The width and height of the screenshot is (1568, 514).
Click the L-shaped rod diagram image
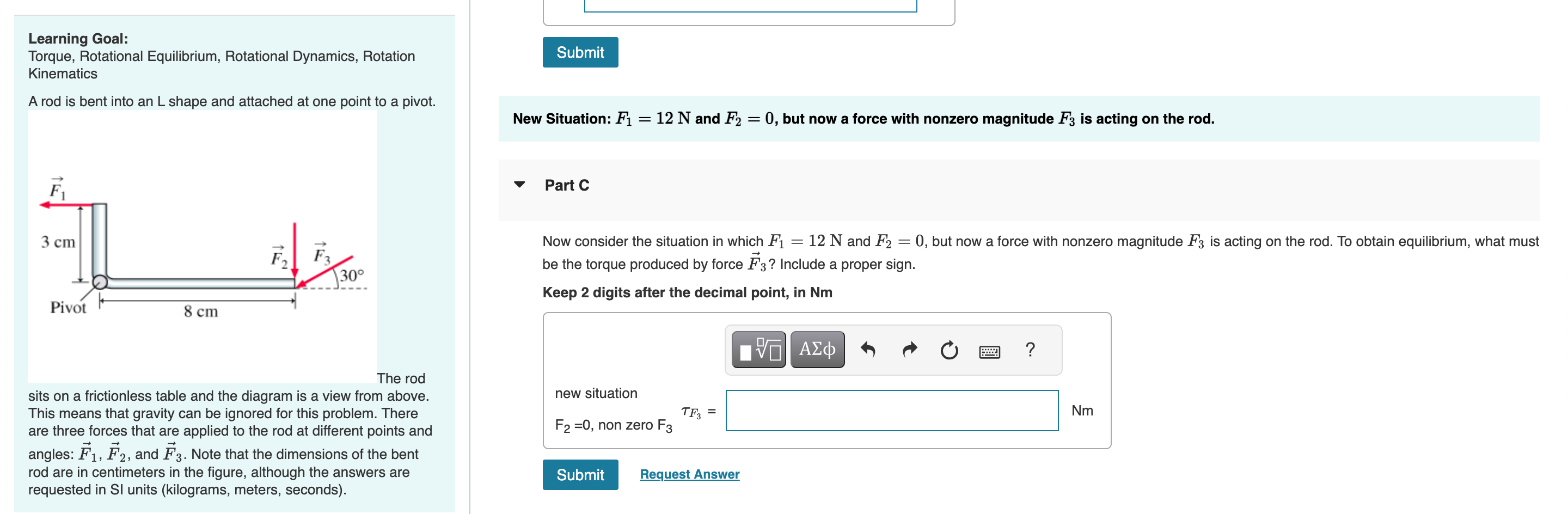point(201,243)
